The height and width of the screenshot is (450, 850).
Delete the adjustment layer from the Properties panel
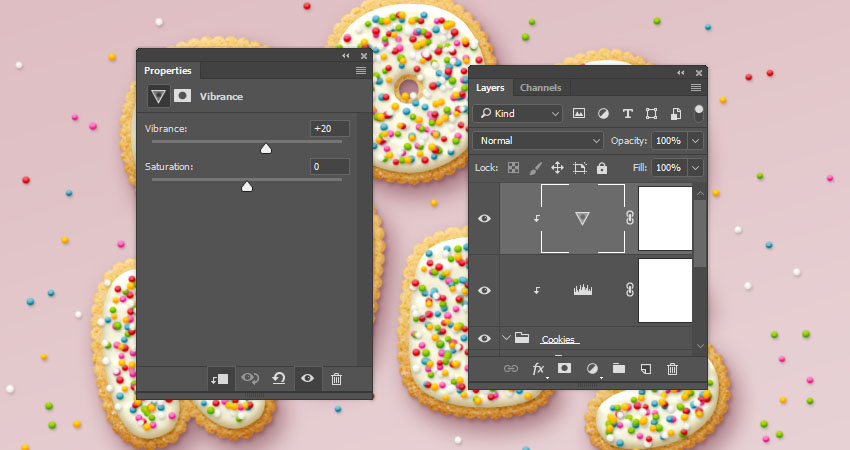336,378
